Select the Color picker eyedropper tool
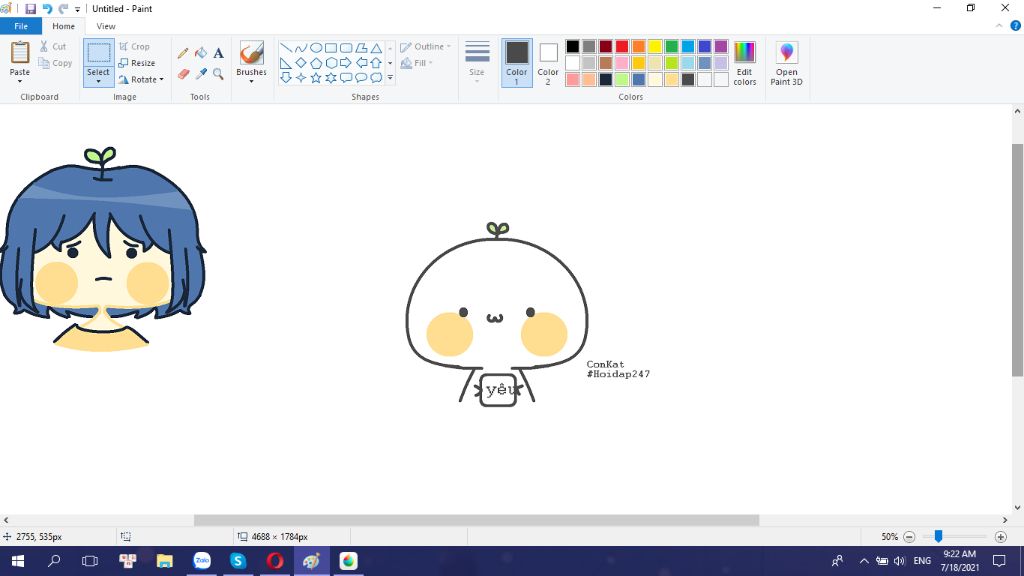1024x576 pixels. click(x=200, y=74)
